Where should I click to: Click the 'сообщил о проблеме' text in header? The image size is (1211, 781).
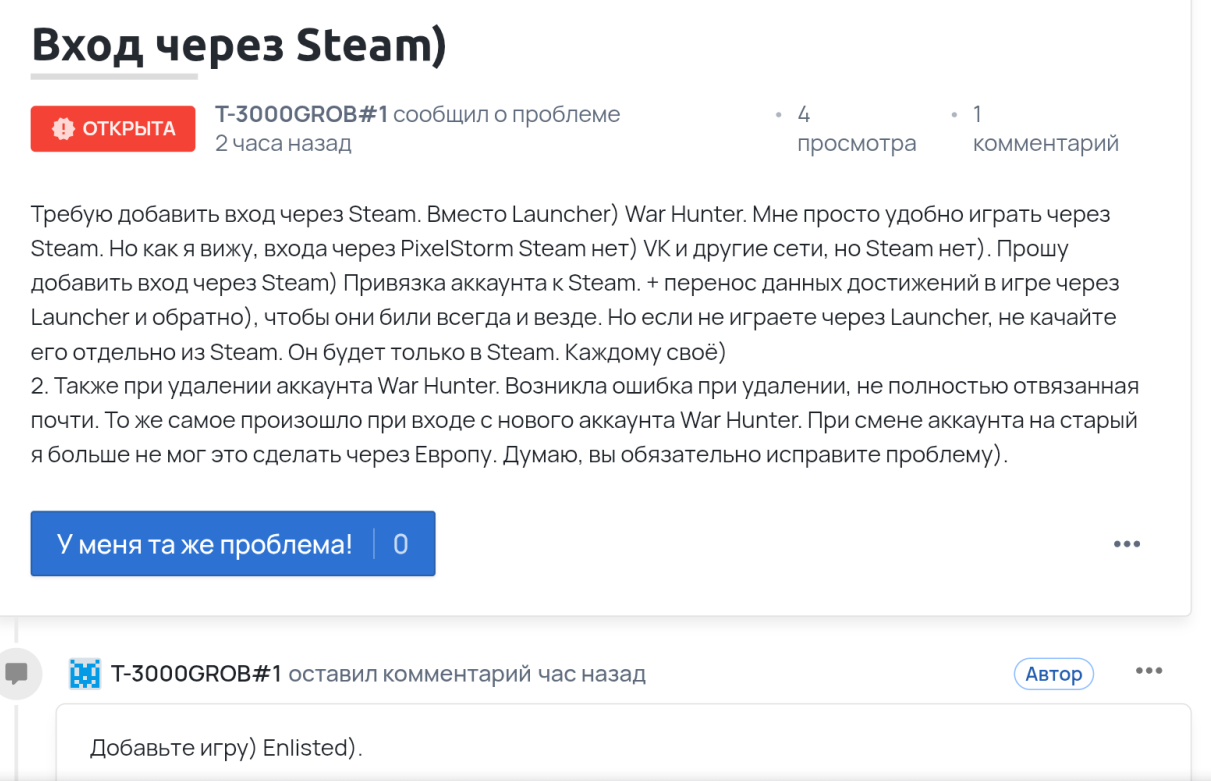coord(506,115)
